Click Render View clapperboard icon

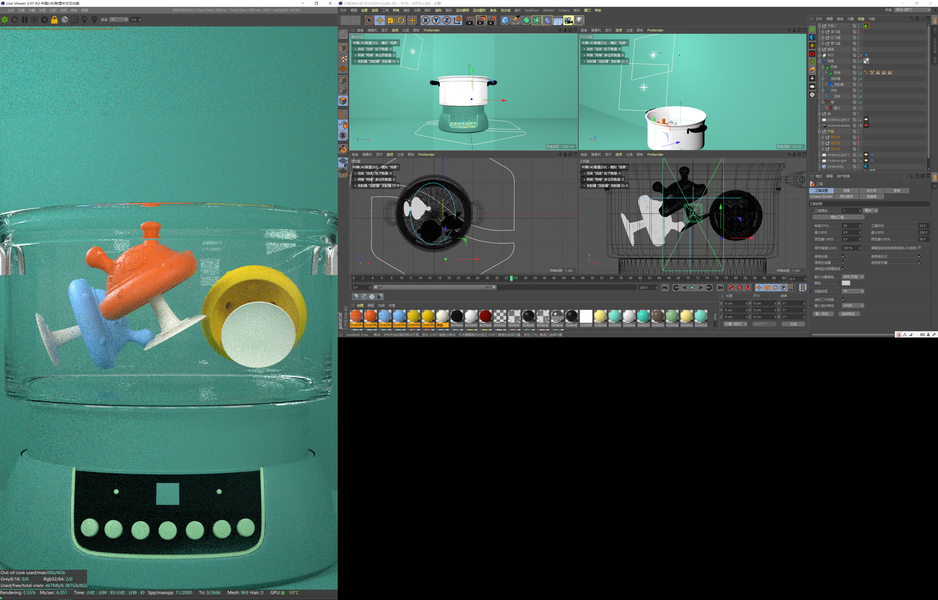pos(470,20)
